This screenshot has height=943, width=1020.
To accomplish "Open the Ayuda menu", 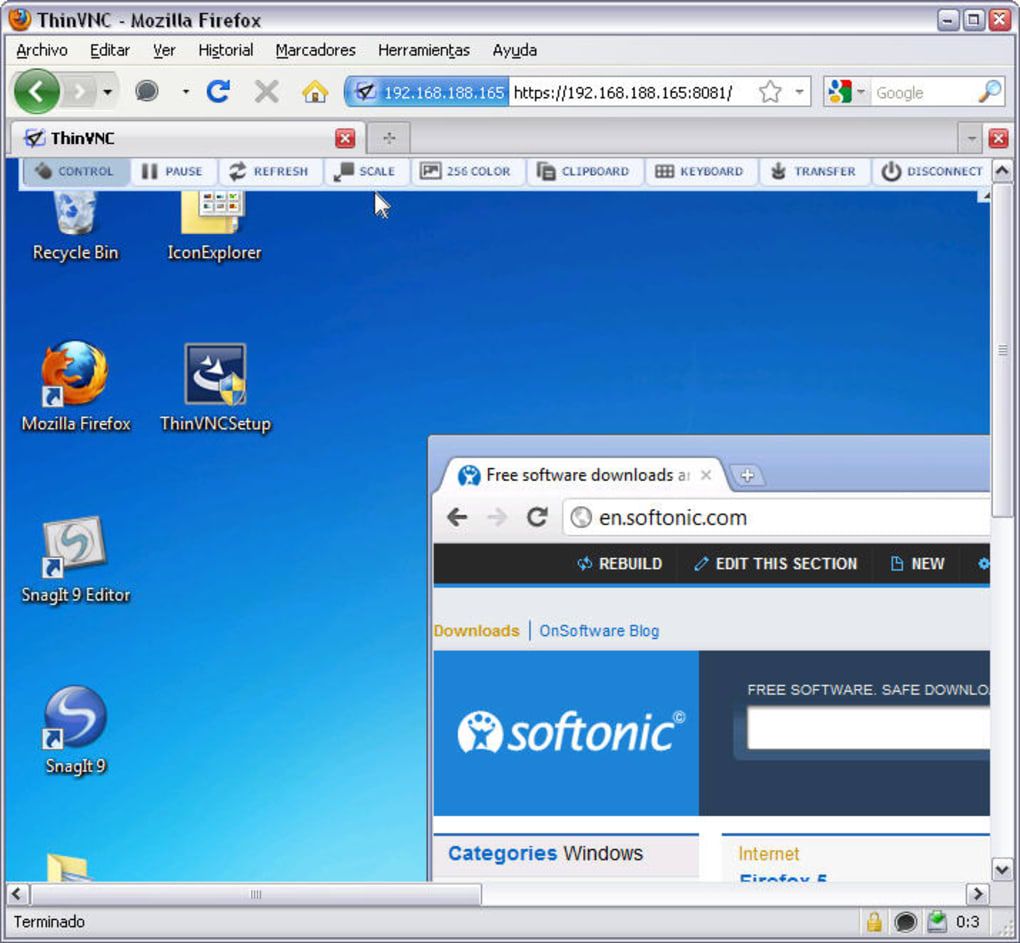I will coord(515,50).
